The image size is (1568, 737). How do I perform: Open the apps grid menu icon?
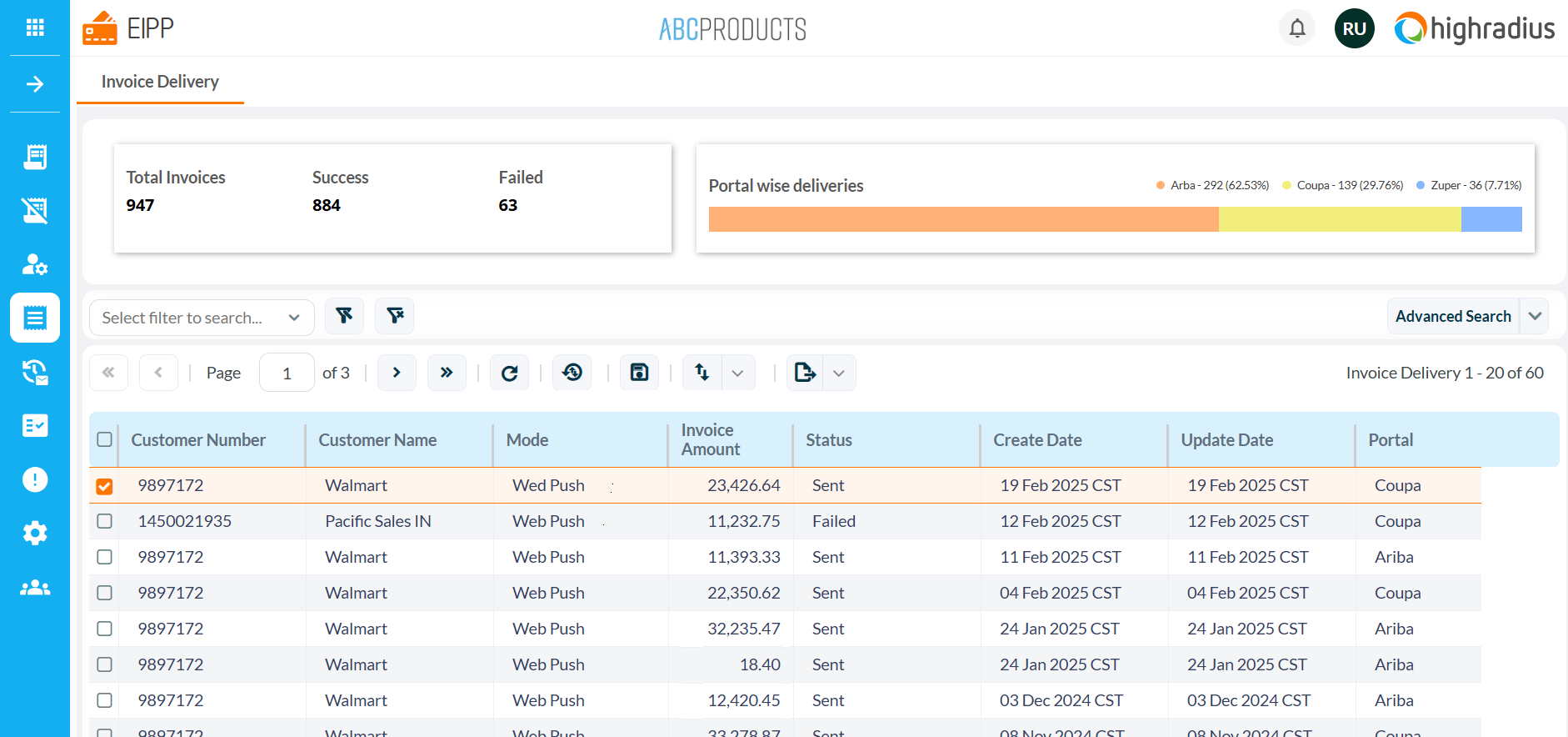[x=35, y=28]
